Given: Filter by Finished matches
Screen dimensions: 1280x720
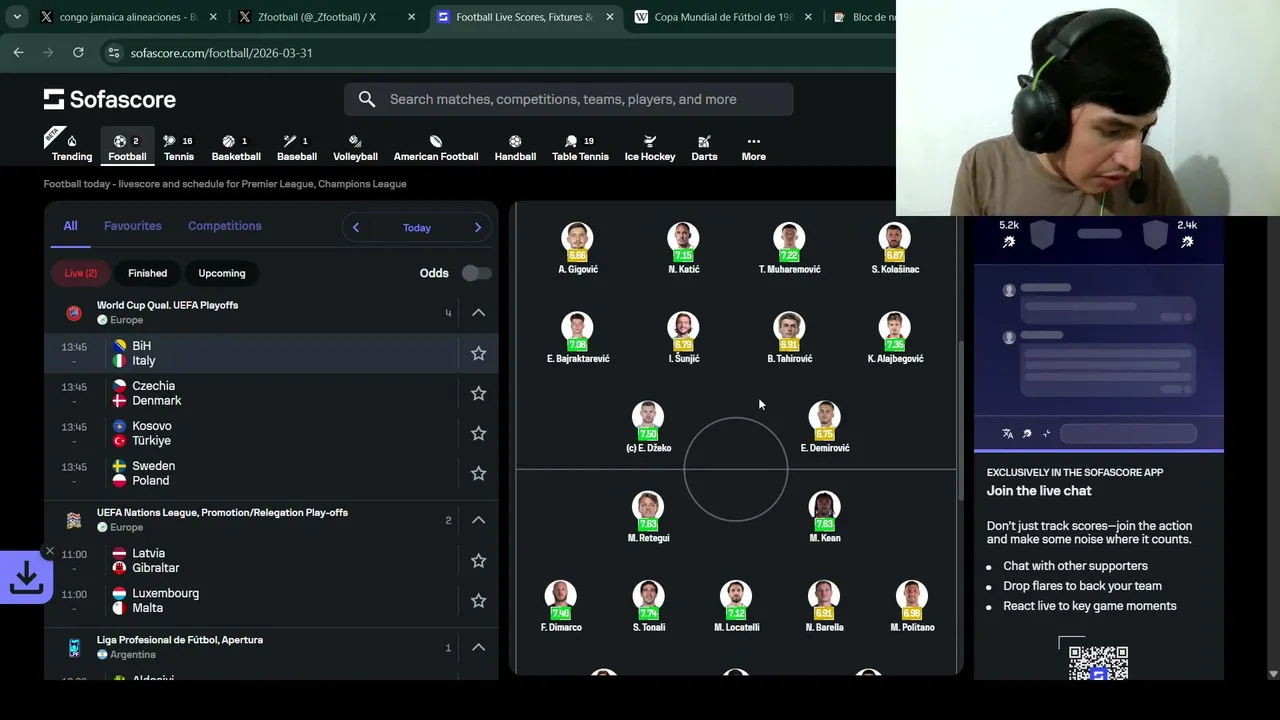Looking at the screenshot, I should [147, 273].
